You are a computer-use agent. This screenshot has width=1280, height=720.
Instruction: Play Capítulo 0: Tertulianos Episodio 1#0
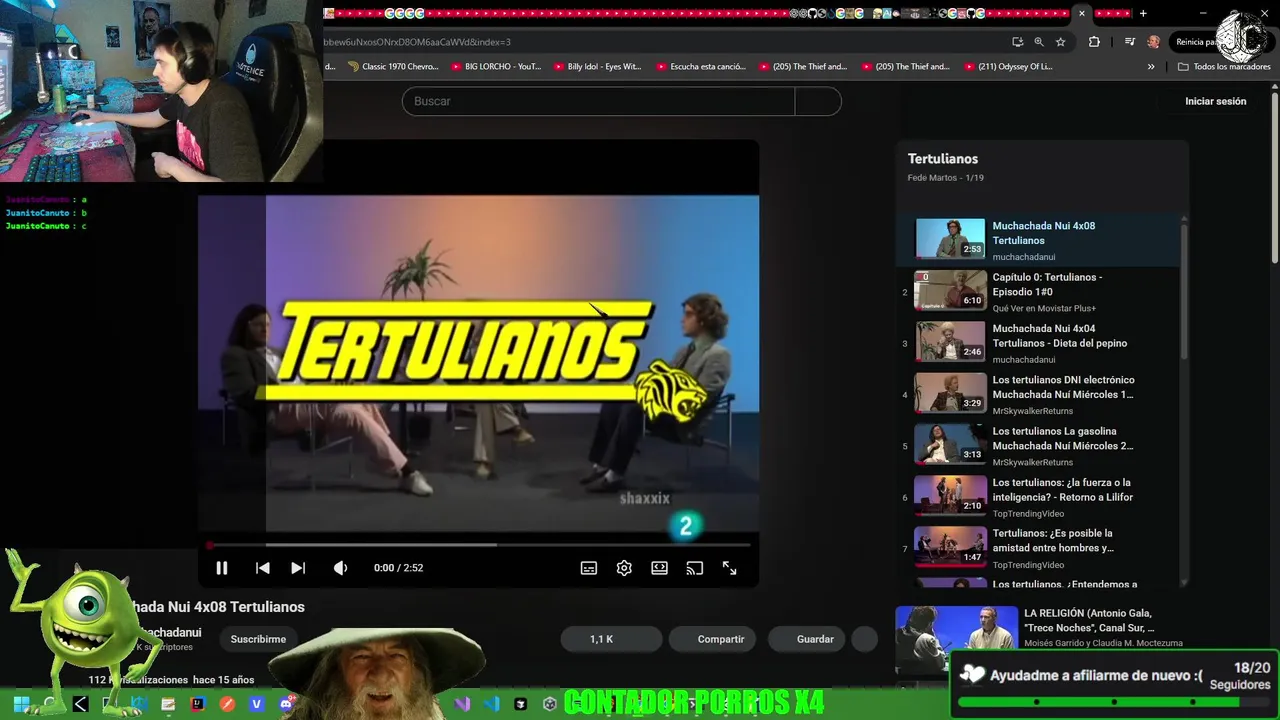[x=1040, y=290]
